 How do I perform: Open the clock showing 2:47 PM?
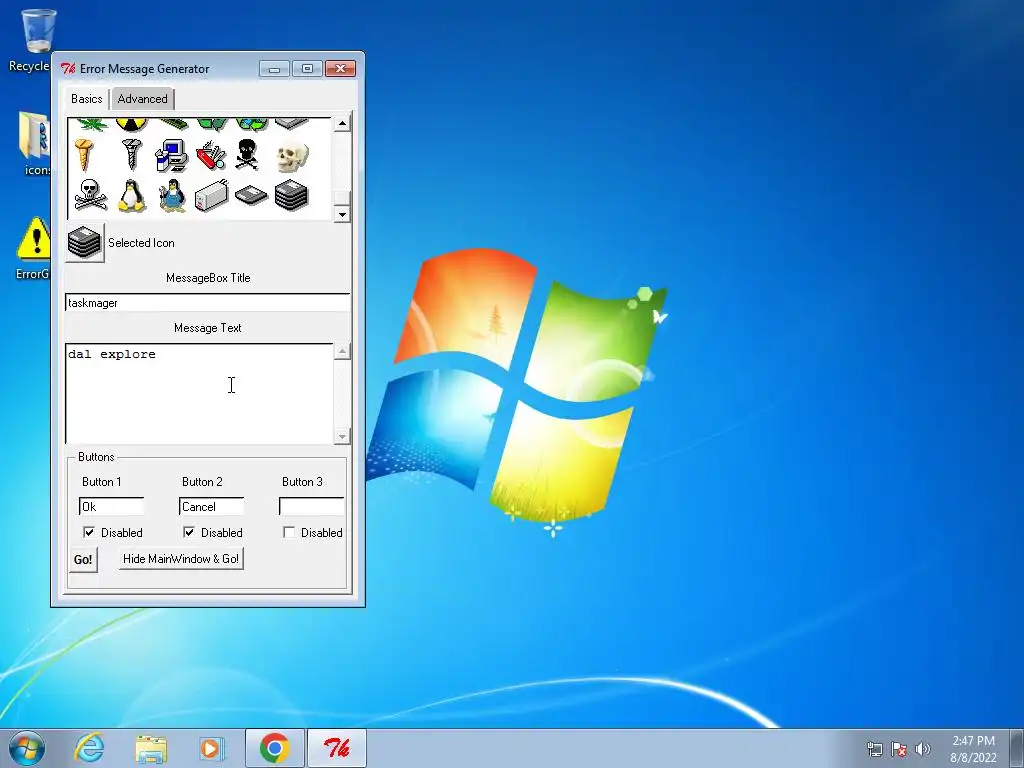[973, 748]
